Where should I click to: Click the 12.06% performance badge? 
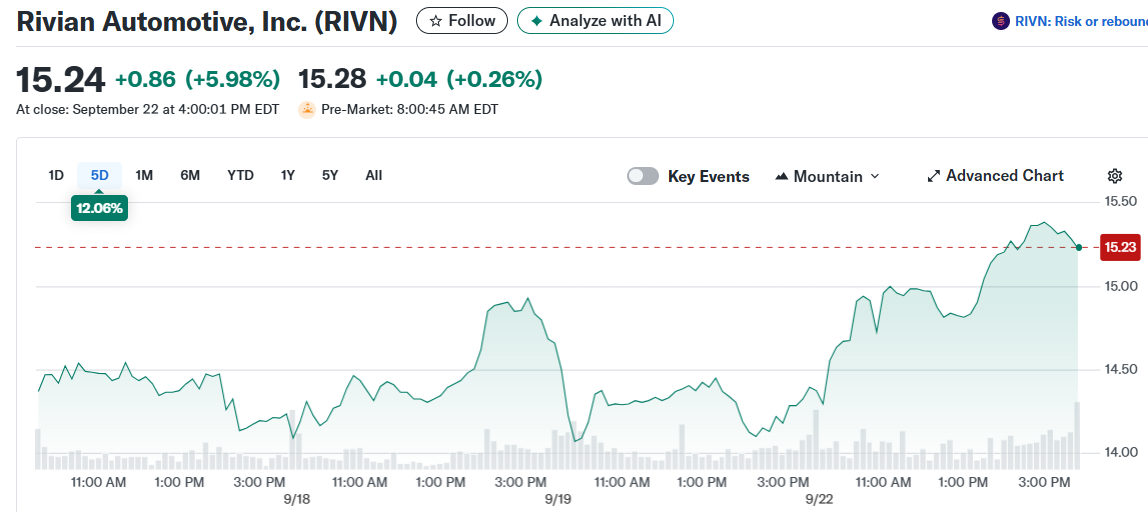[x=100, y=208]
